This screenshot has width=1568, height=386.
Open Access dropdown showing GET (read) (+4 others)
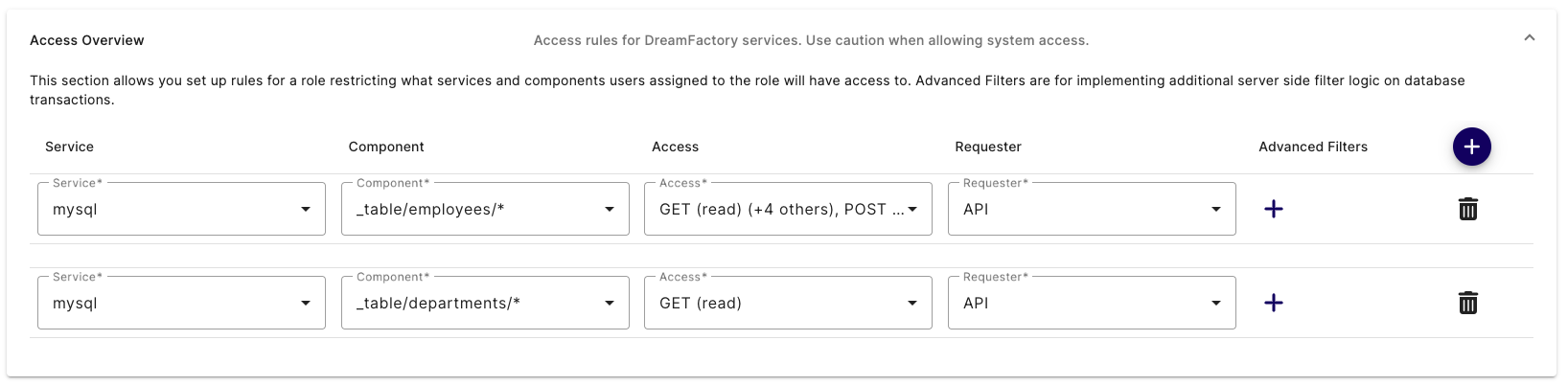point(788,209)
